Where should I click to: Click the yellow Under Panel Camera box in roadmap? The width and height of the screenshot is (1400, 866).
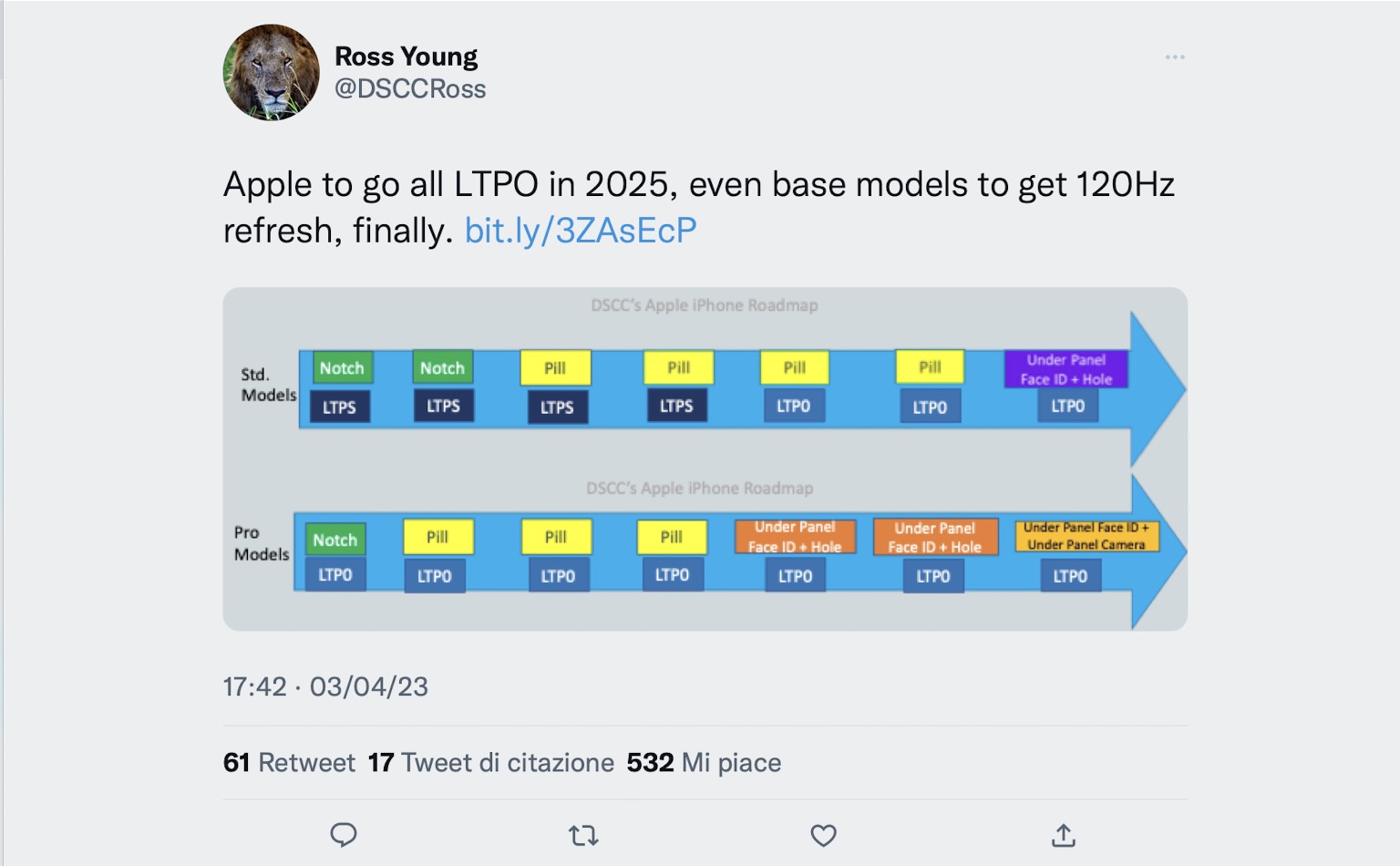point(1086,536)
